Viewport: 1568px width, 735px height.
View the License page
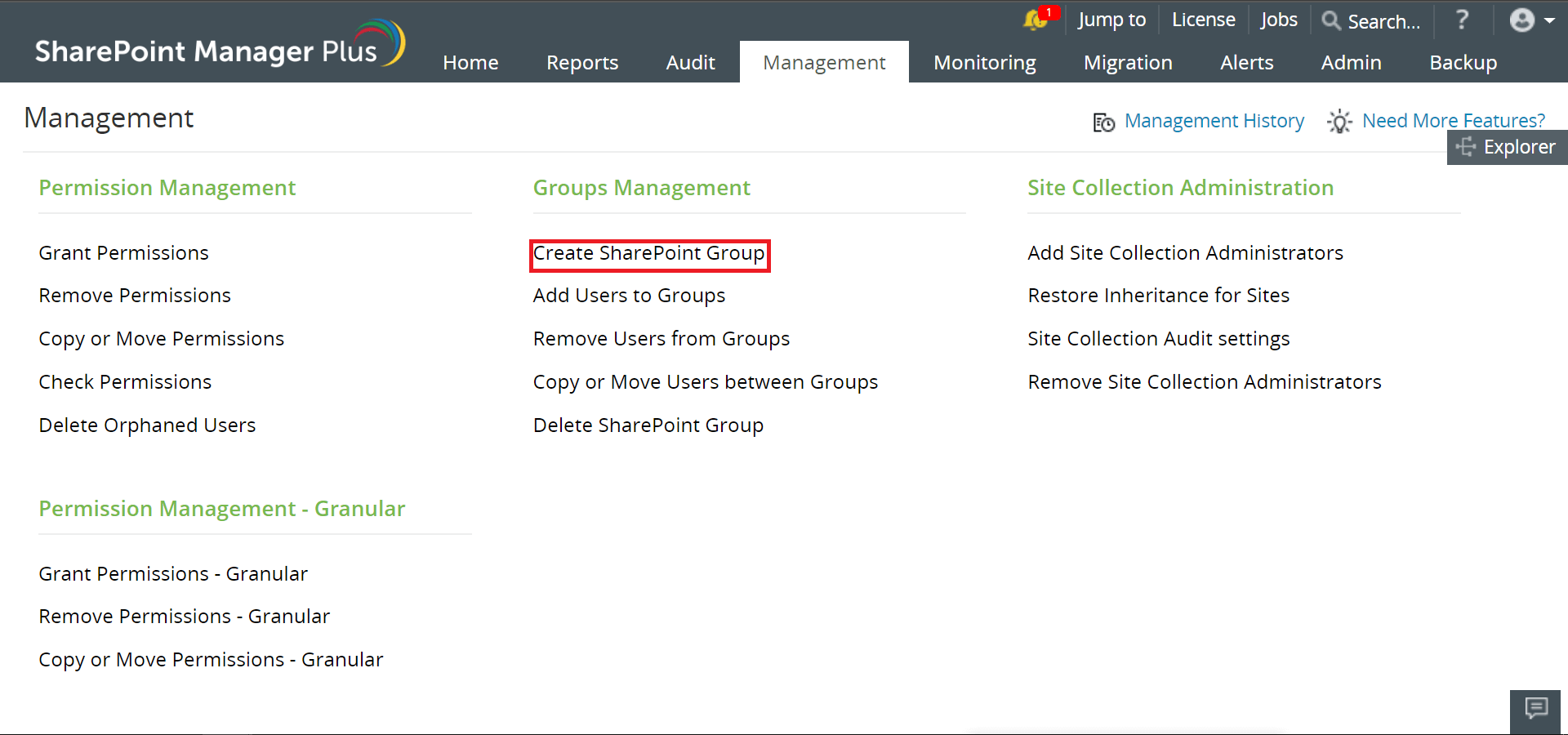point(1203,20)
